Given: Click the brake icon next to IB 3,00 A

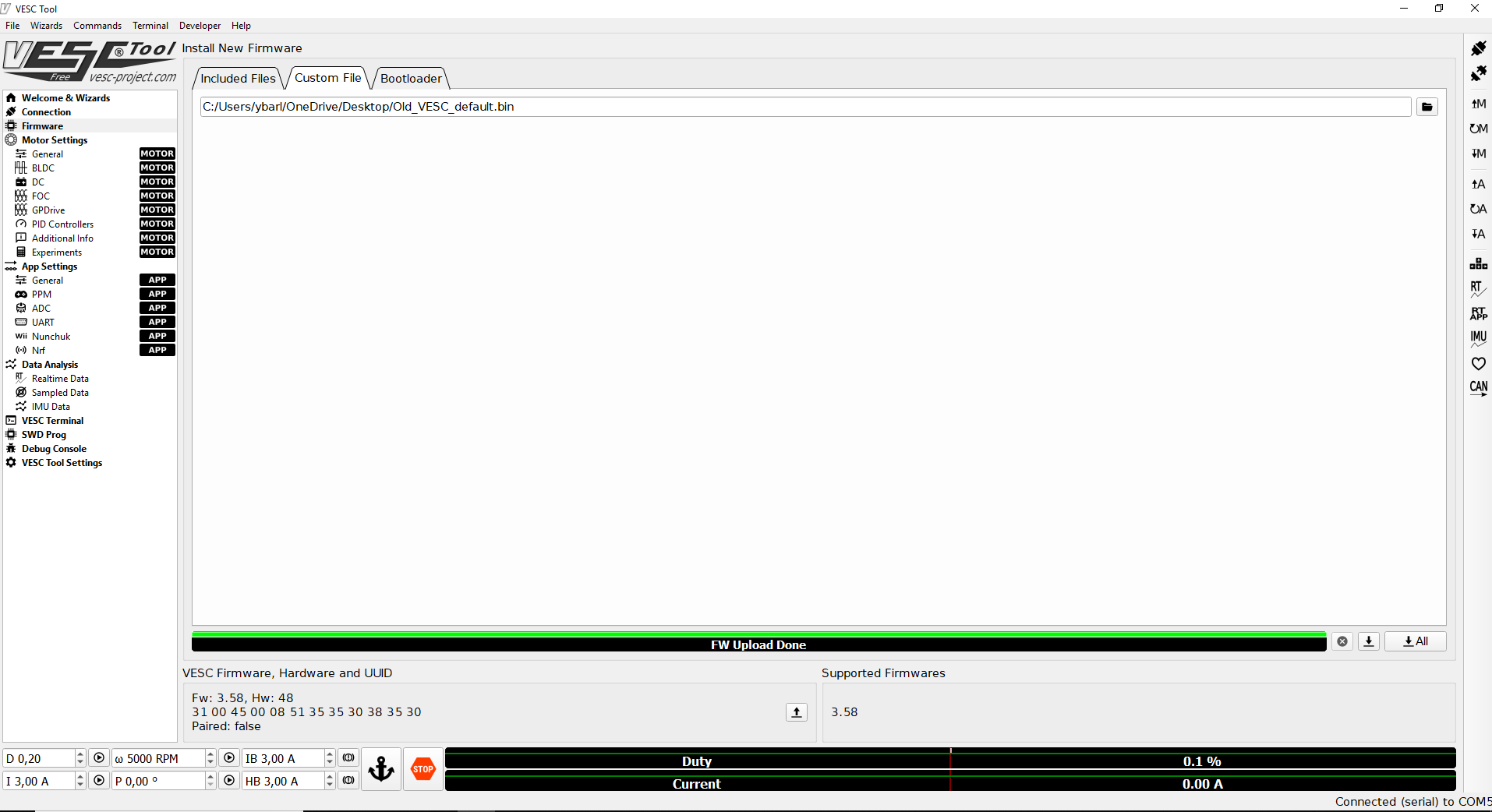Looking at the screenshot, I should tap(348, 758).
